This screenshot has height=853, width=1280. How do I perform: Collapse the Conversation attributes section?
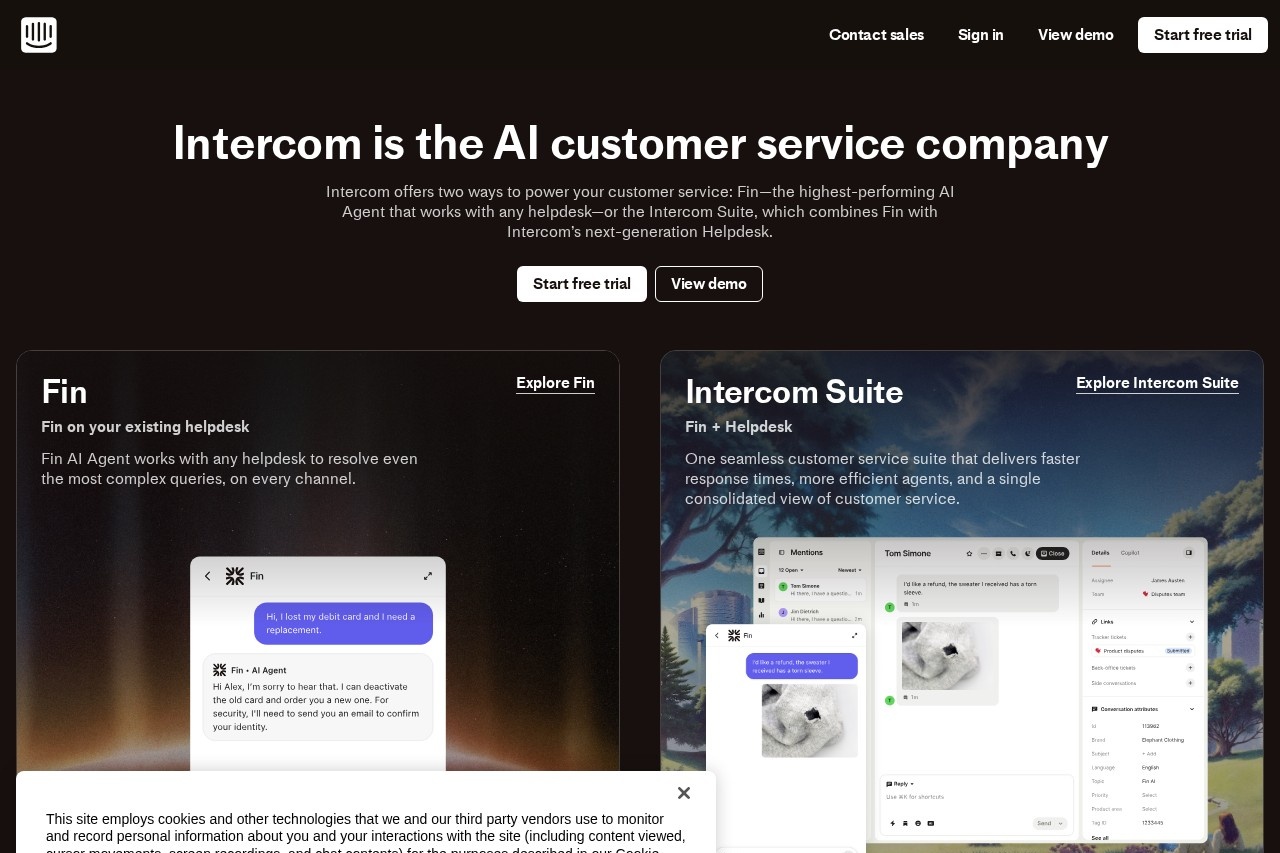1192,709
